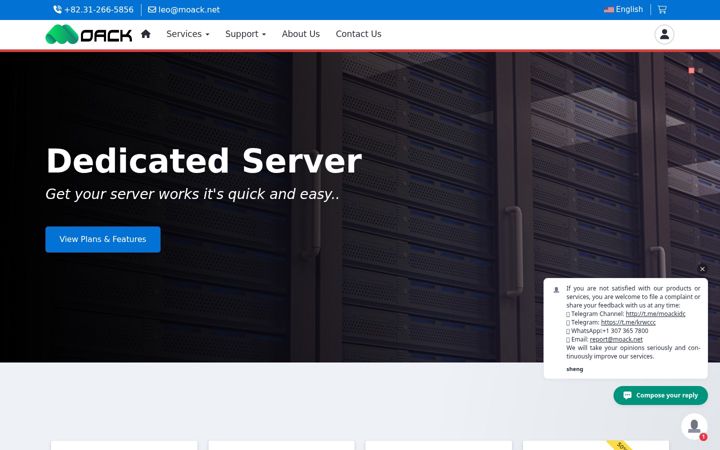The height and width of the screenshot is (450, 720).
Task: Click View Plans & Features button
Action: [103, 239]
